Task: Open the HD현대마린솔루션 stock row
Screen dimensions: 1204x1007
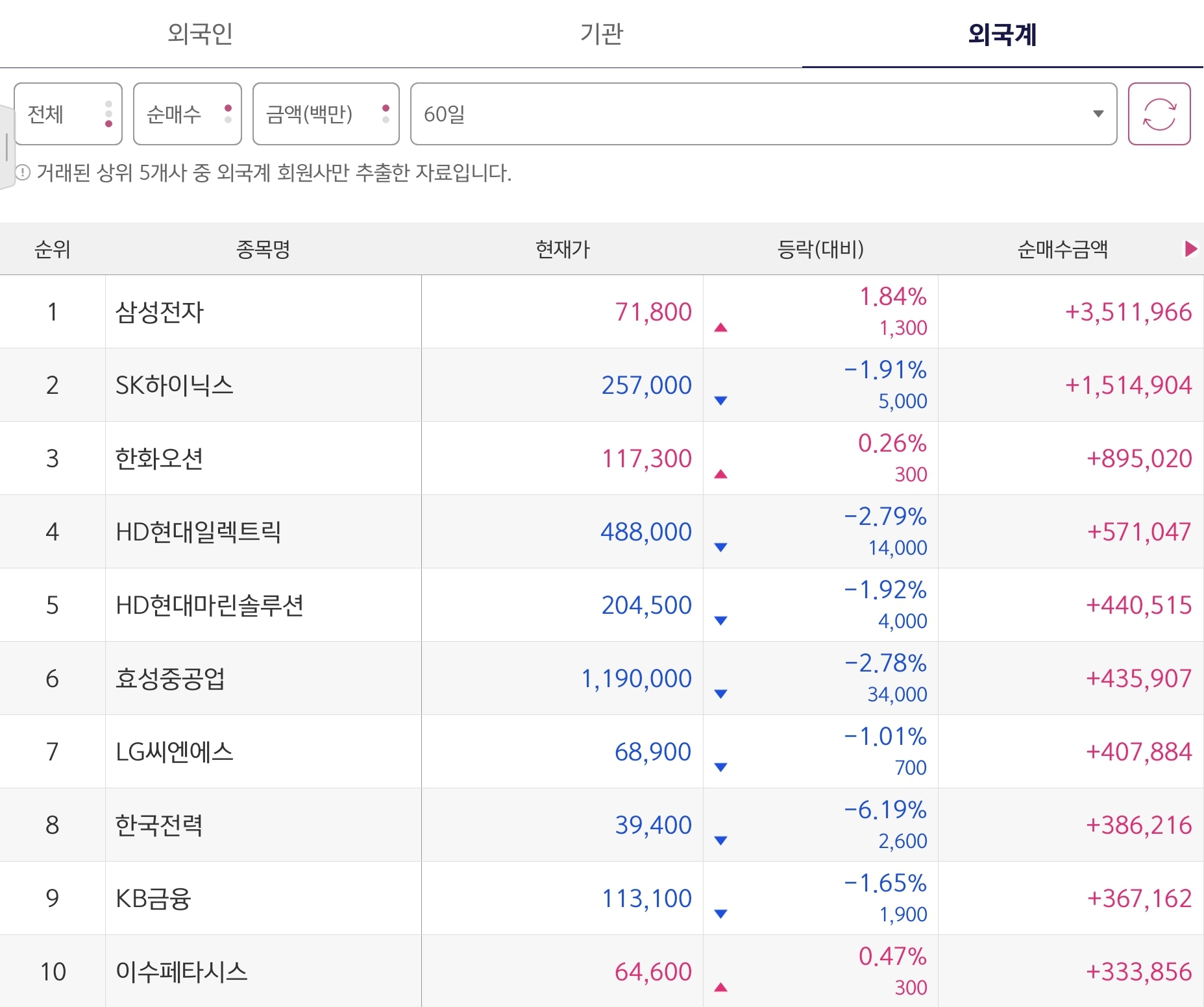Action: (602, 605)
